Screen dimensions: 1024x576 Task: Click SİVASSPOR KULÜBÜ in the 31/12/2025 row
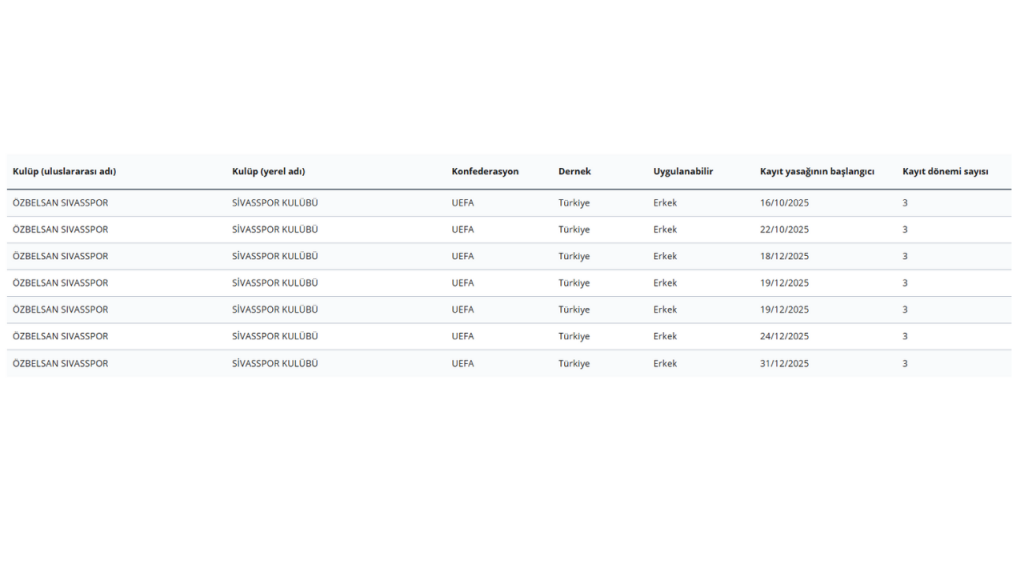tap(275, 364)
